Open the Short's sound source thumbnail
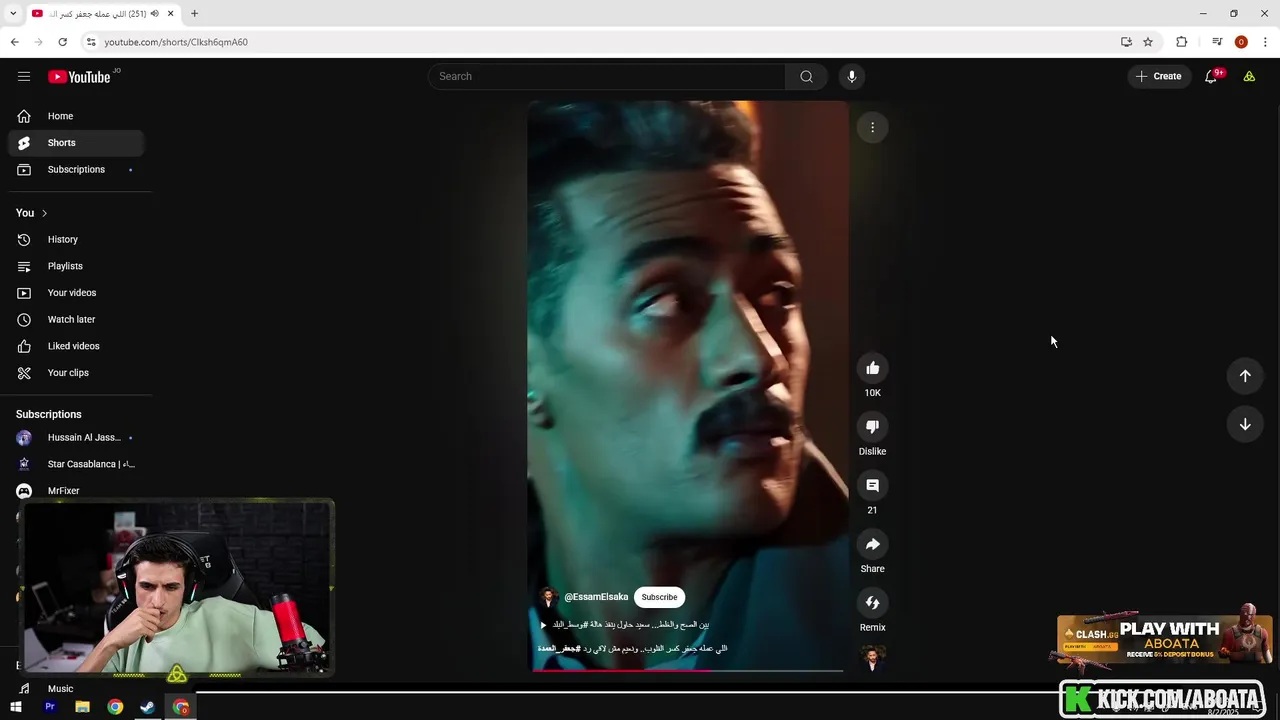Screen dimensions: 1280x720 pyautogui.click(x=872, y=658)
